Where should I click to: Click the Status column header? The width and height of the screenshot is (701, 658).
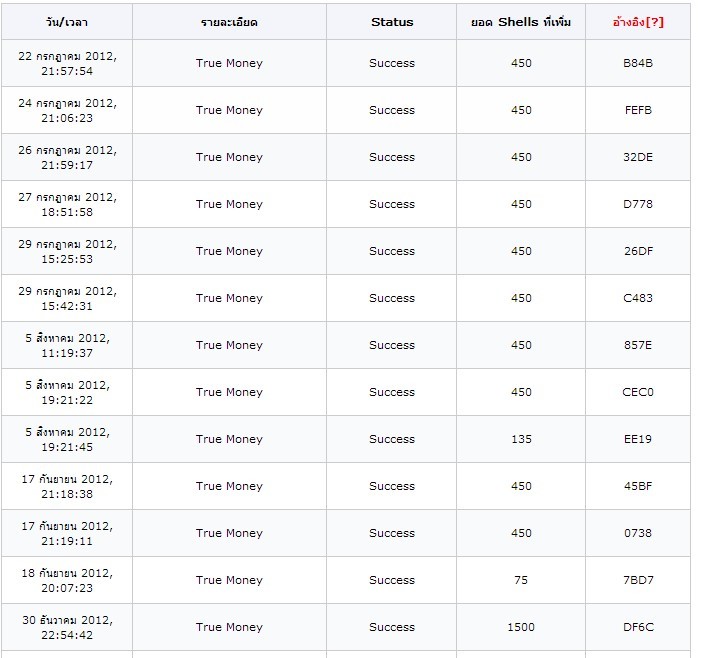392,22
